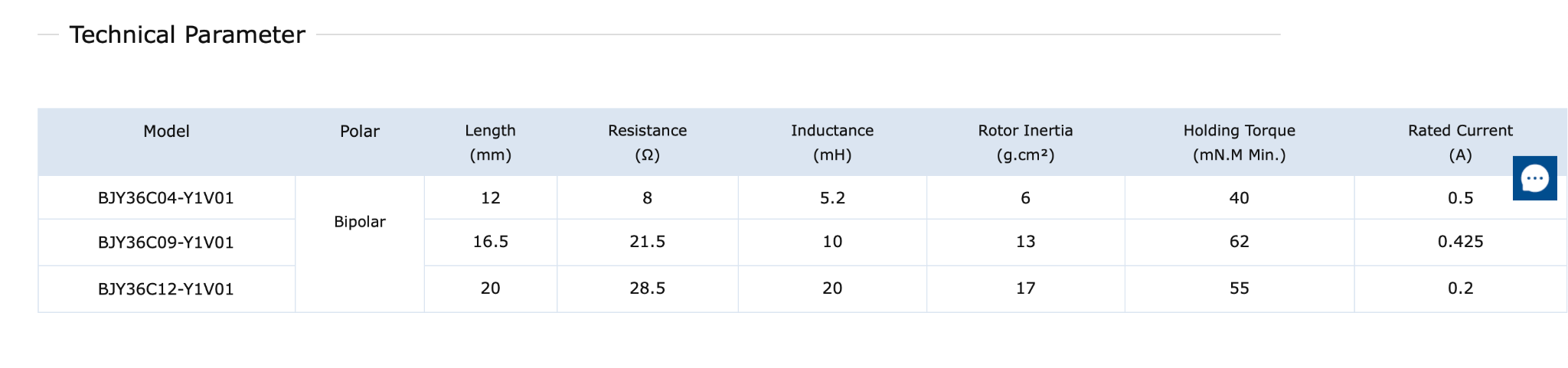Screen dimensions: 1568x368
Task: Click the Resistance (Ω) column header
Action: (x=647, y=142)
